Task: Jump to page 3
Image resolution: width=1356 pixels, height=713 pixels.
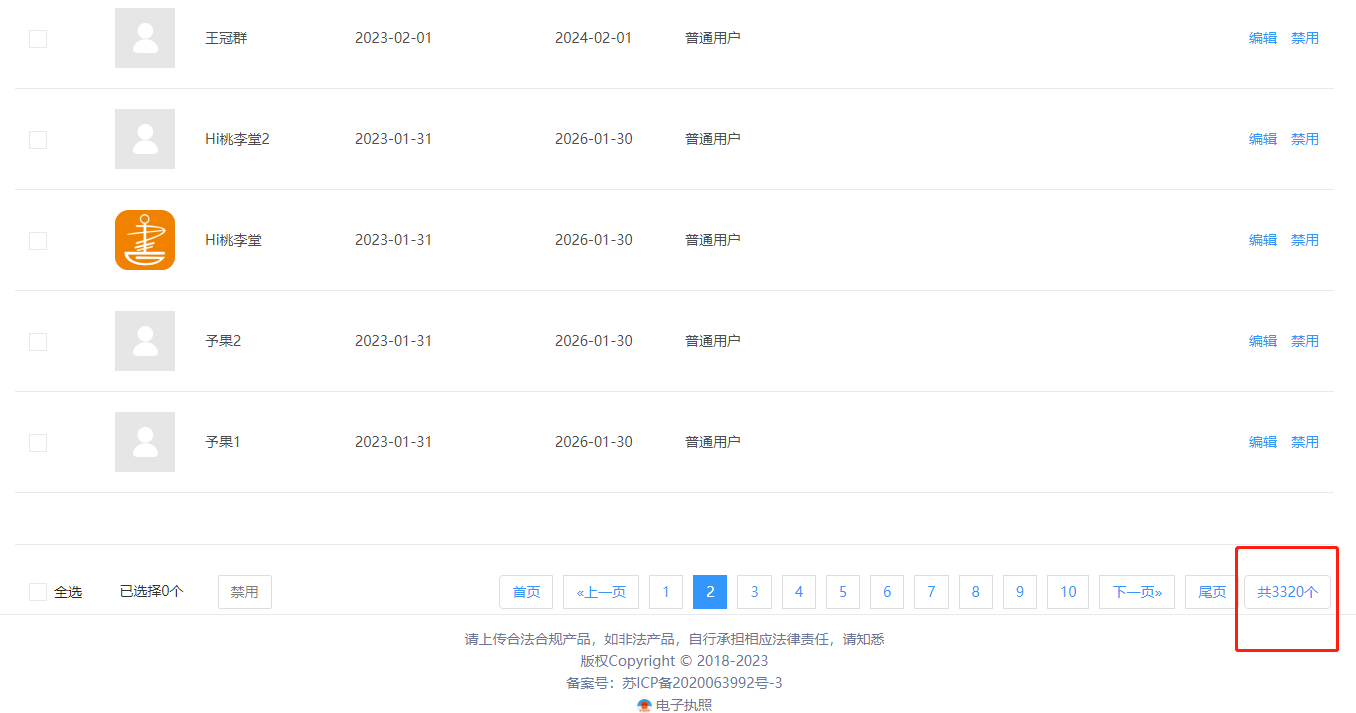Action: [754, 592]
